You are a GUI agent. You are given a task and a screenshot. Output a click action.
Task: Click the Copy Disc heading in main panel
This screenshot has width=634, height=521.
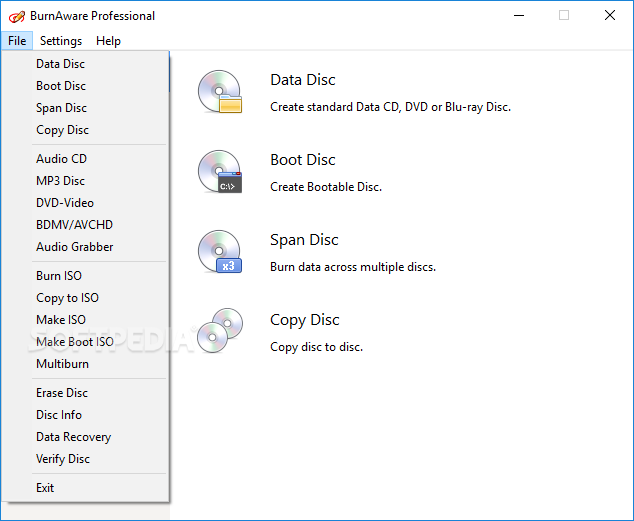pyautogui.click(x=304, y=320)
